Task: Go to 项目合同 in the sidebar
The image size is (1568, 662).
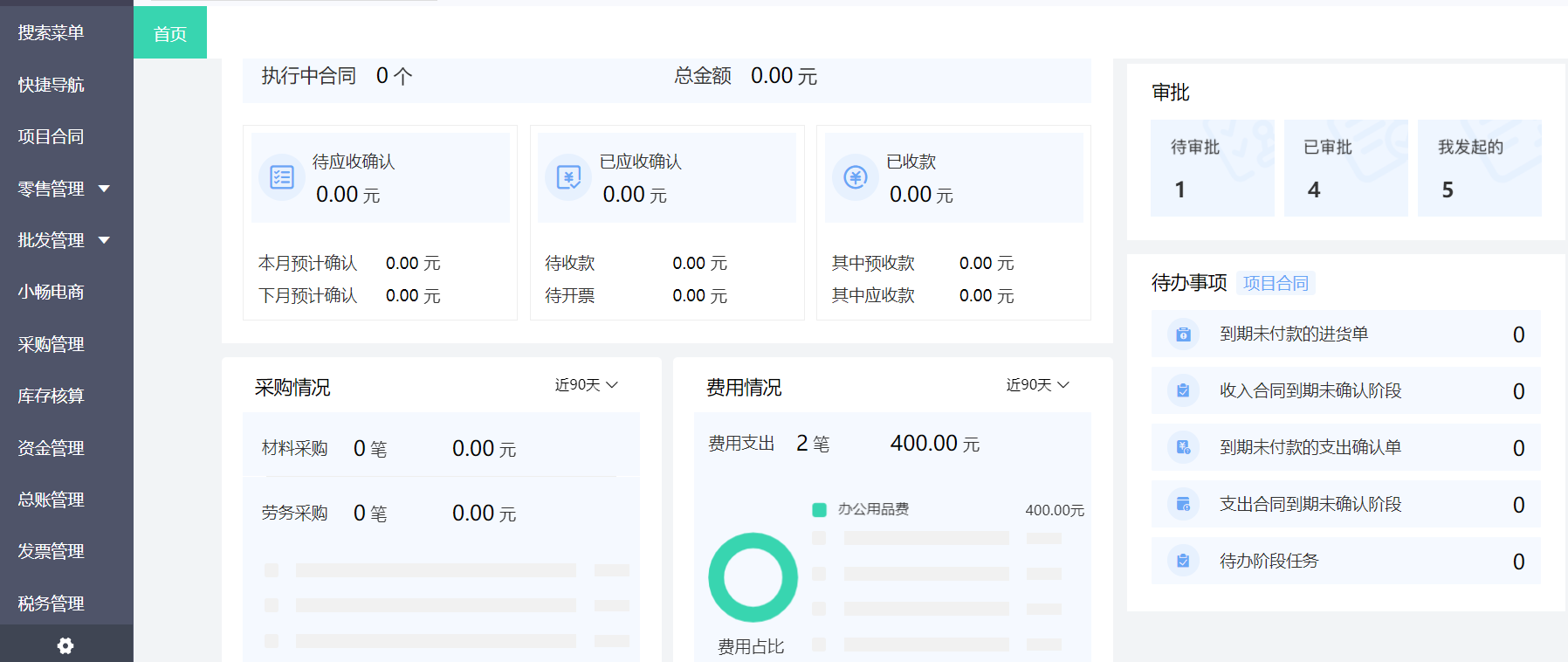Action: [x=52, y=136]
